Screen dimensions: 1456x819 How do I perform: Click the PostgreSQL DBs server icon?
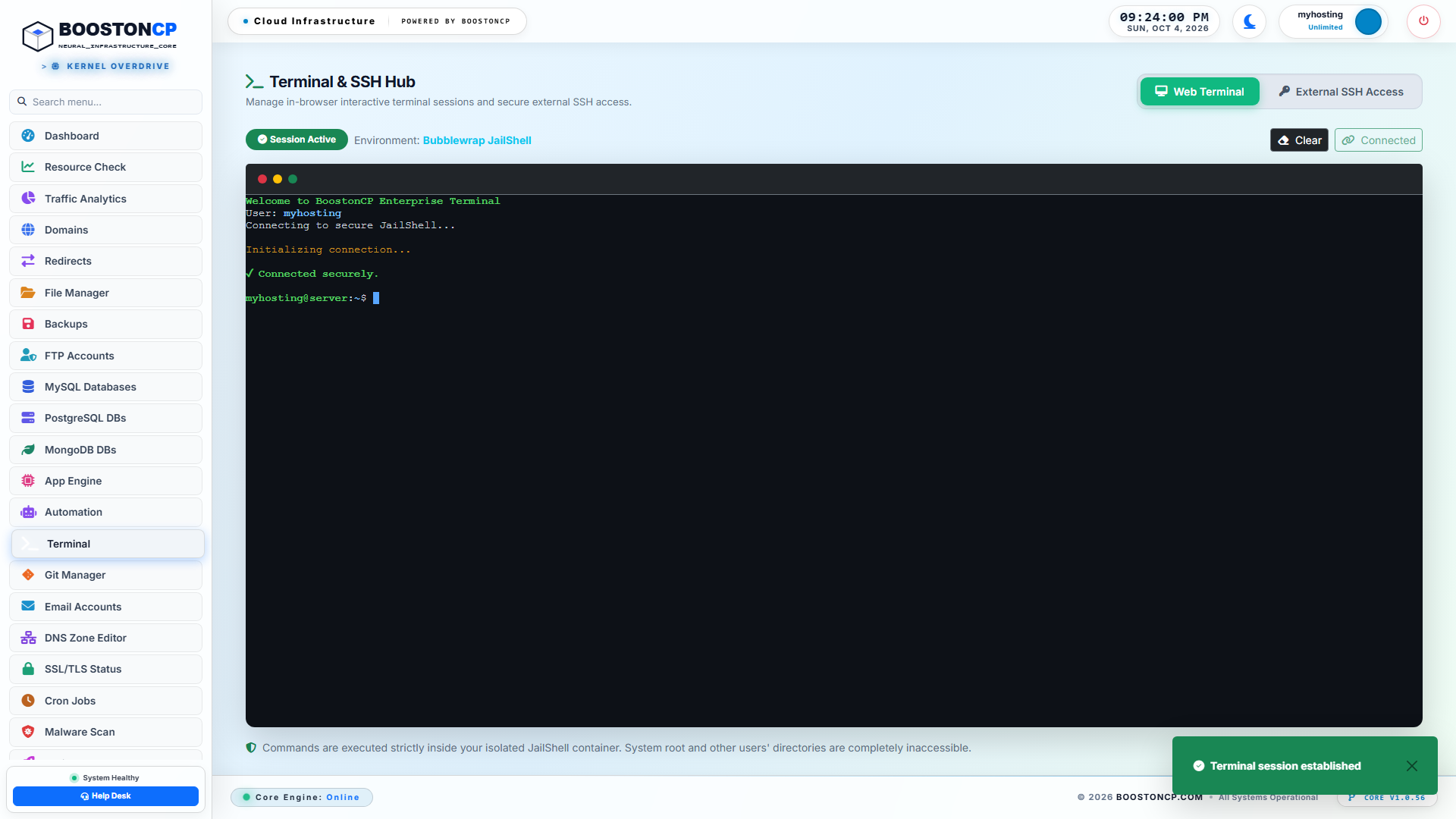tap(28, 418)
